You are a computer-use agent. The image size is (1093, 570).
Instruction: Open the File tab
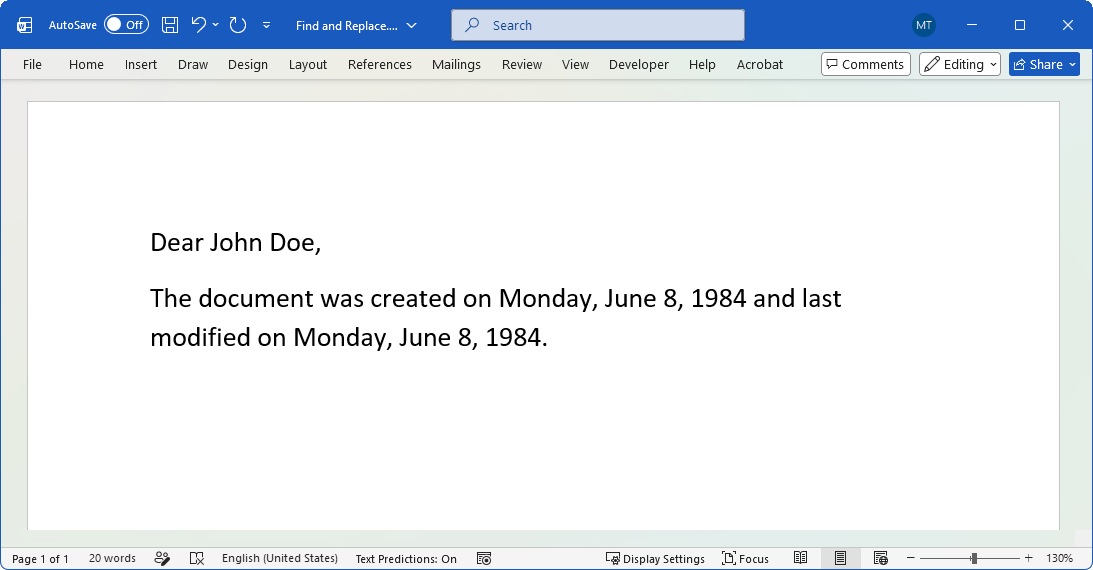pos(32,64)
